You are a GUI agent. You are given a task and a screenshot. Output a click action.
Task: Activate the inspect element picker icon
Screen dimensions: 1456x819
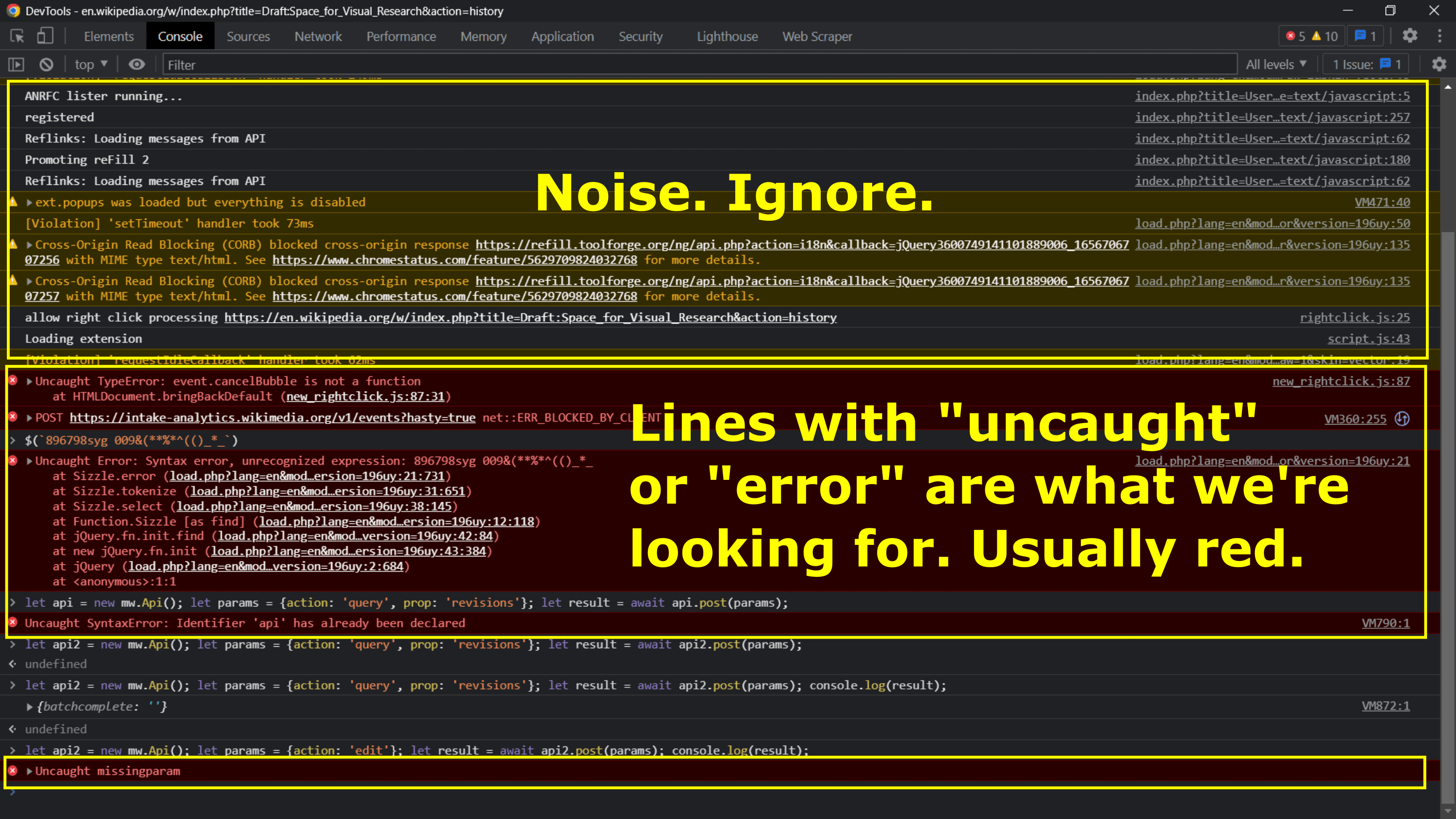point(17,36)
